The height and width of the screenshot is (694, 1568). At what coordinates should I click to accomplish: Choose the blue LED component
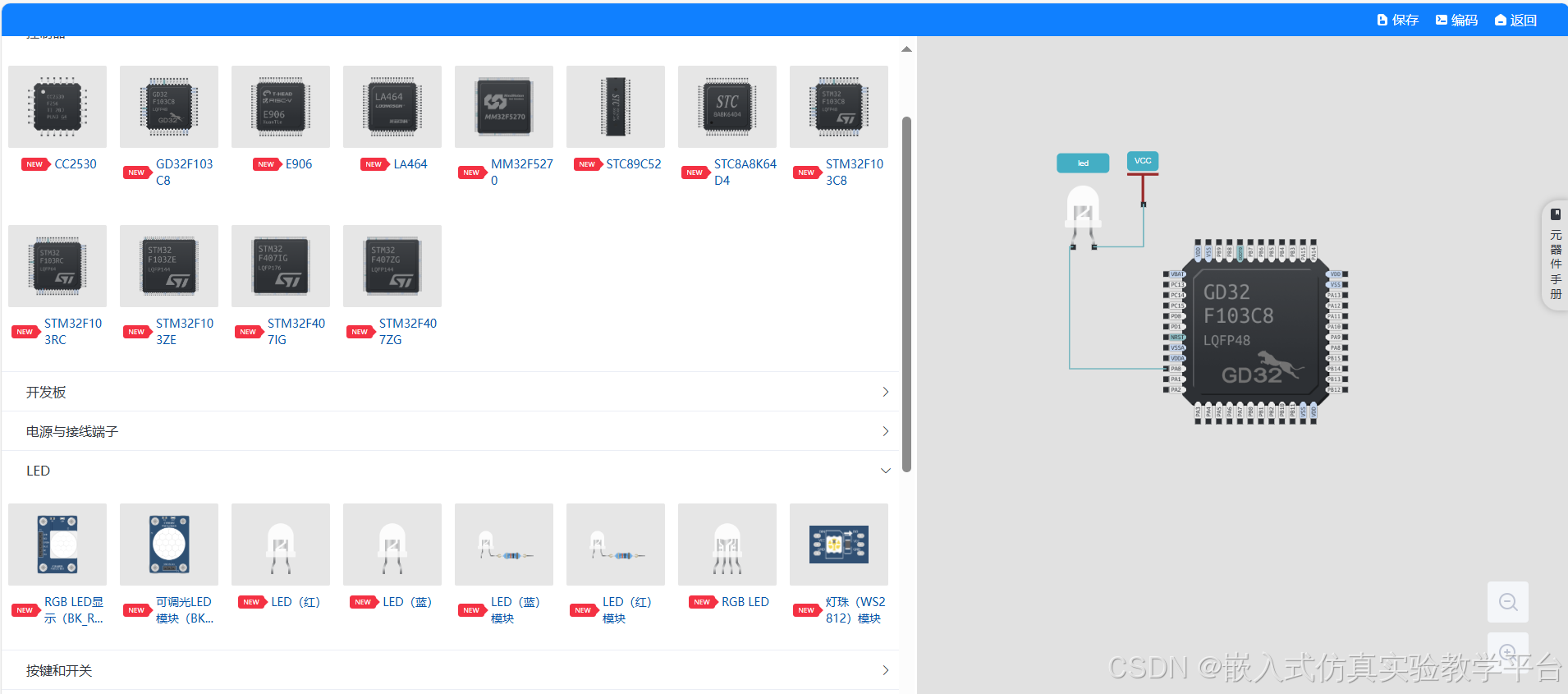click(x=392, y=545)
